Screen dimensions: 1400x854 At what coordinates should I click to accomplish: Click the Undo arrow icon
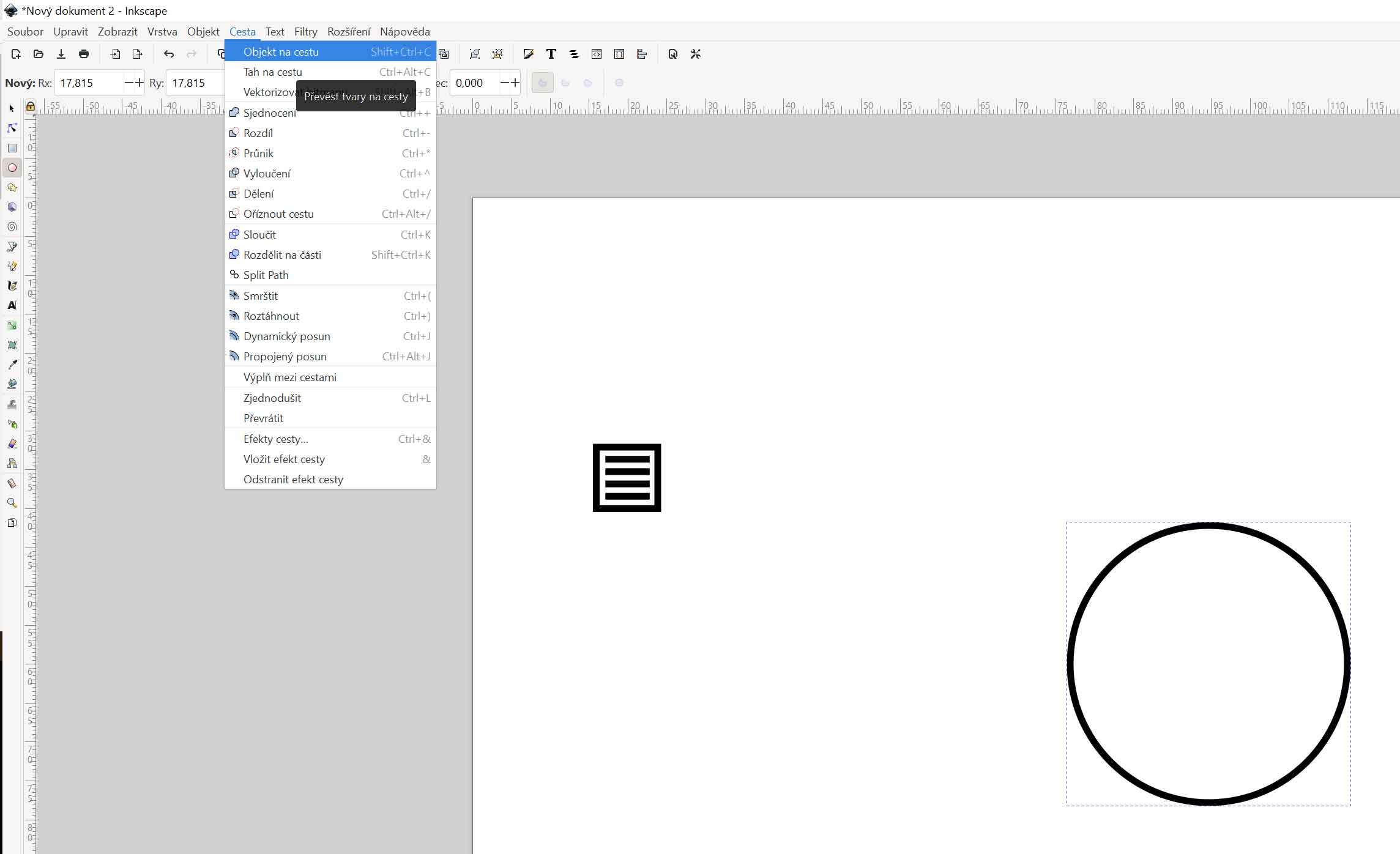tap(169, 54)
